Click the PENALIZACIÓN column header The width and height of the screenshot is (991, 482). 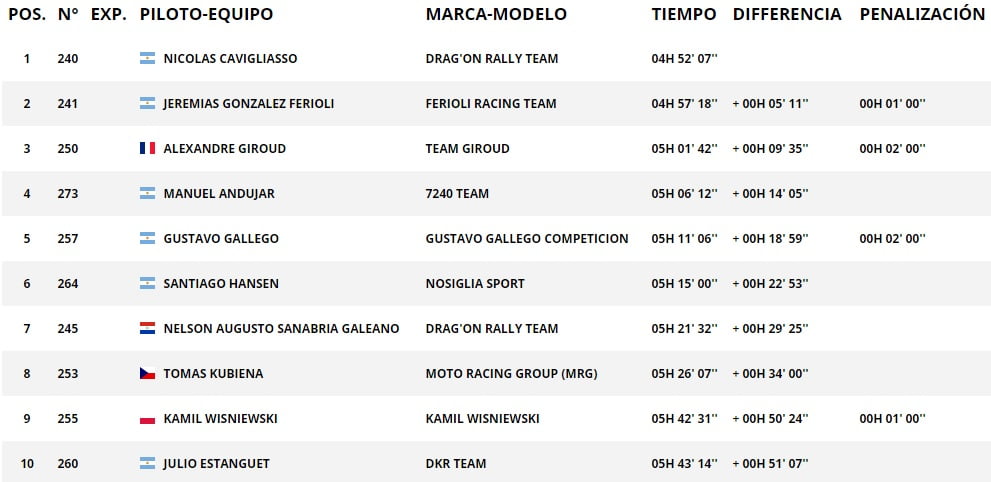922,15
